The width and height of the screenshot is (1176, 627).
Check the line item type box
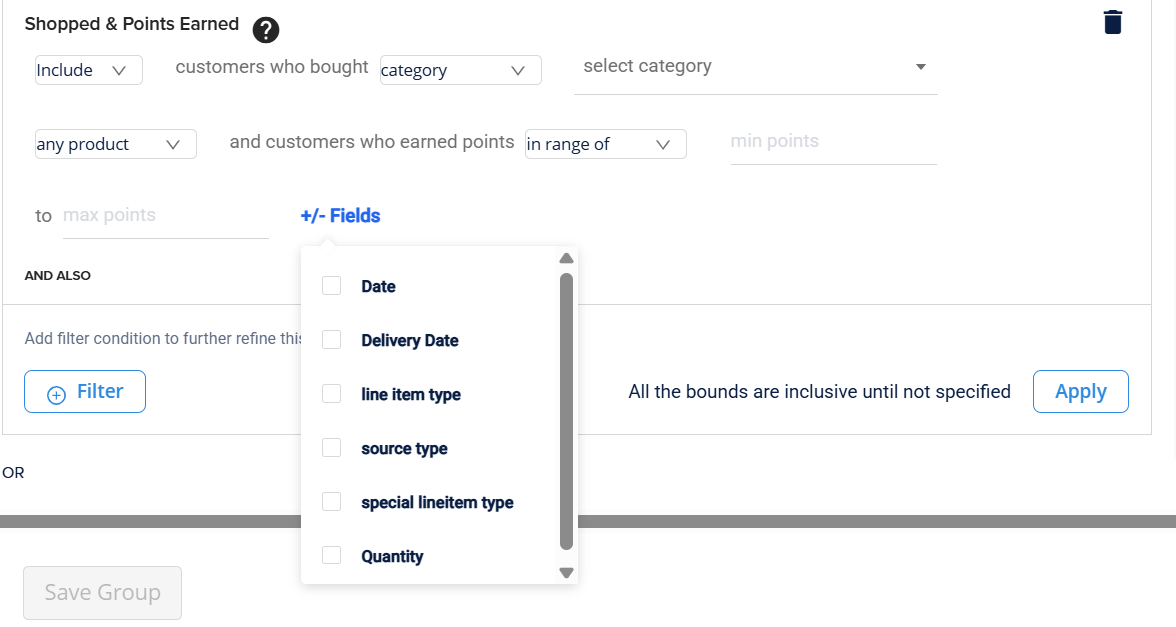coord(332,394)
